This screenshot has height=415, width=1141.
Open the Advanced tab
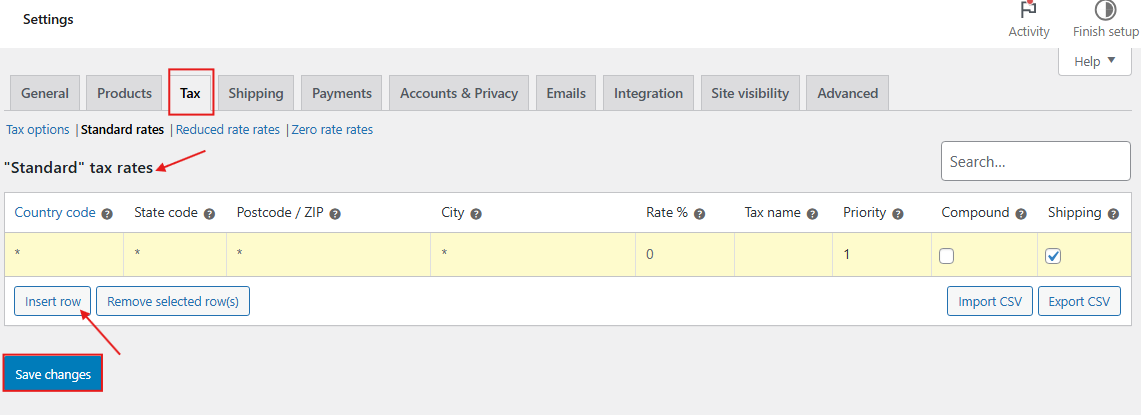pyautogui.click(x=848, y=93)
